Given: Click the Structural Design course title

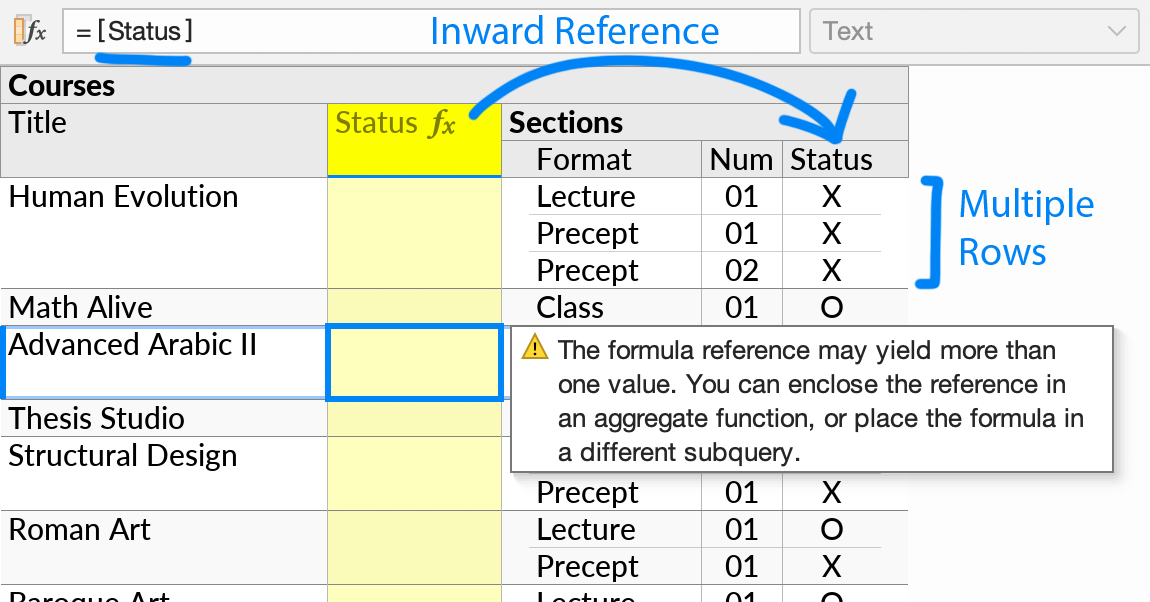Looking at the screenshot, I should coord(122,454).
